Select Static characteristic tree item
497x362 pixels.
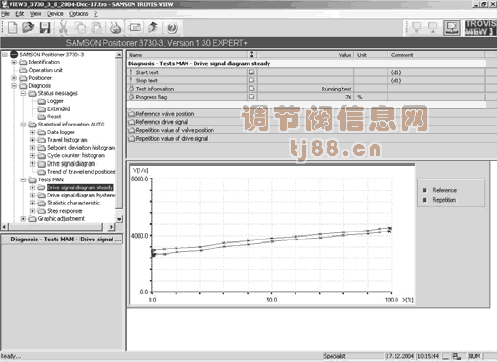coord(73,203)
